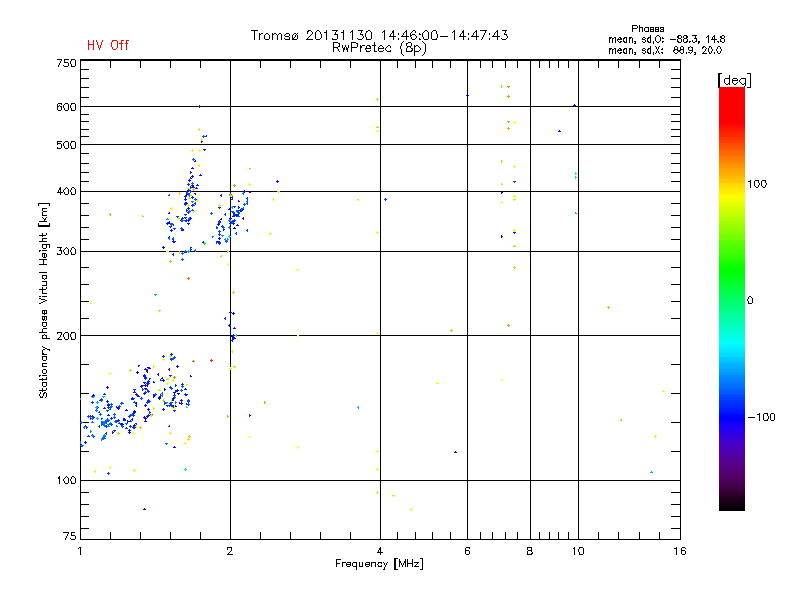Screen dimensions: 800x600
Task: Click the y-axis tick label '300'
Action: 66,252
